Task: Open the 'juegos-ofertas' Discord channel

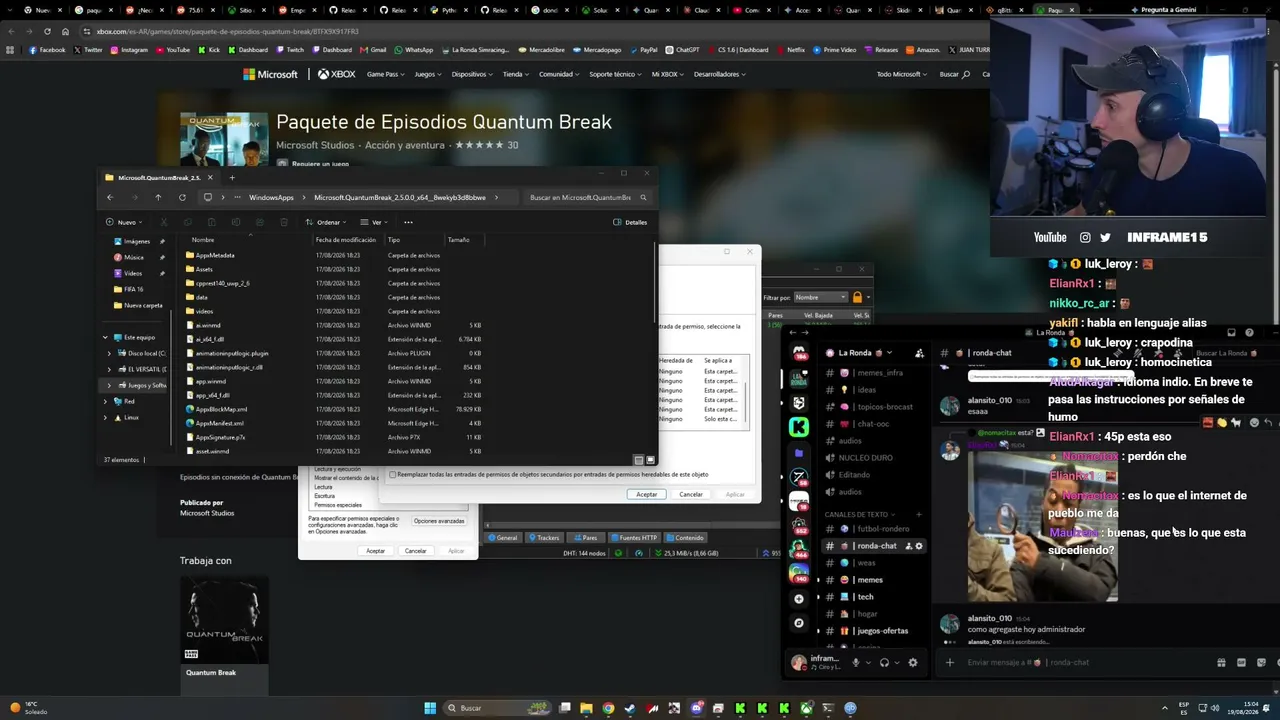Action: [x=874, y=631]
